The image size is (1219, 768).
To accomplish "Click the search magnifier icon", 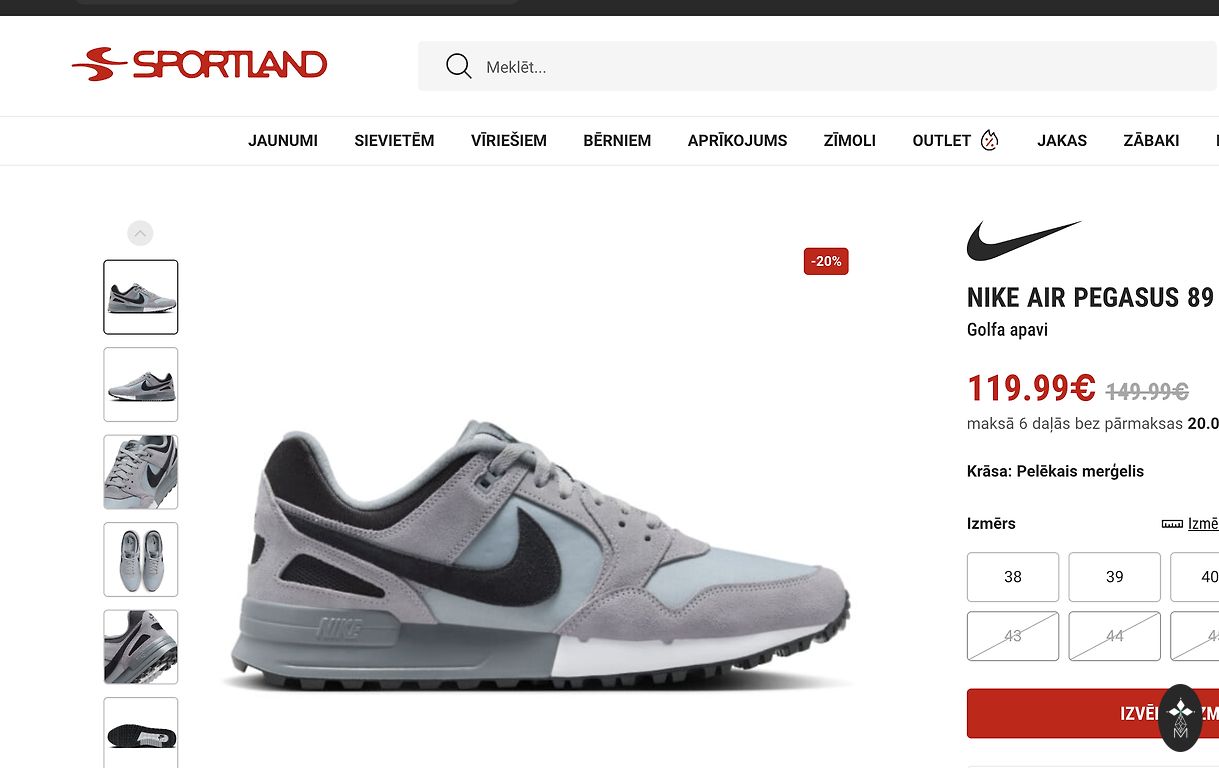I will click(458, 67).
